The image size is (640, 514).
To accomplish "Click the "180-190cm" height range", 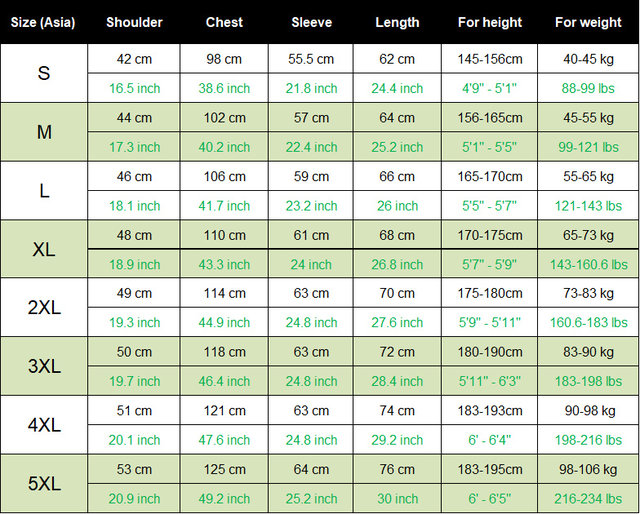I will pos(490,352).
